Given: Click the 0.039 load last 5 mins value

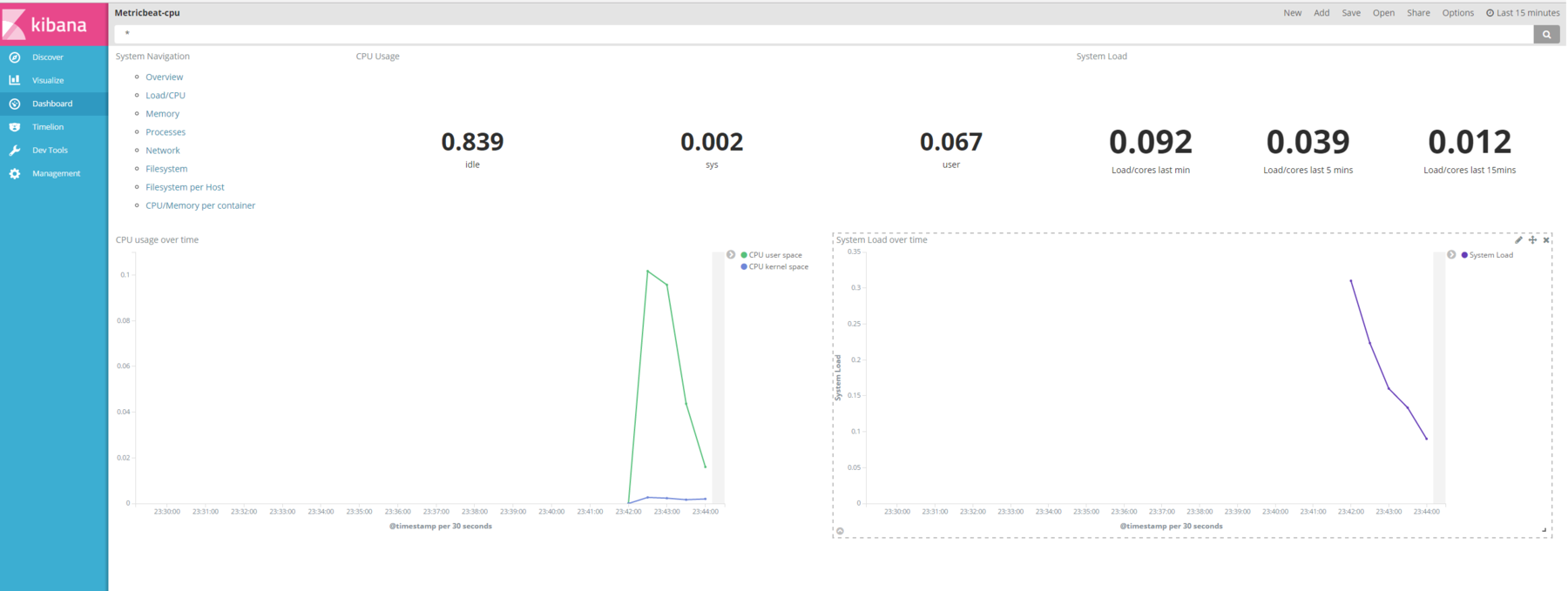Looking at the screenshot, I should tap(1308, 142).
